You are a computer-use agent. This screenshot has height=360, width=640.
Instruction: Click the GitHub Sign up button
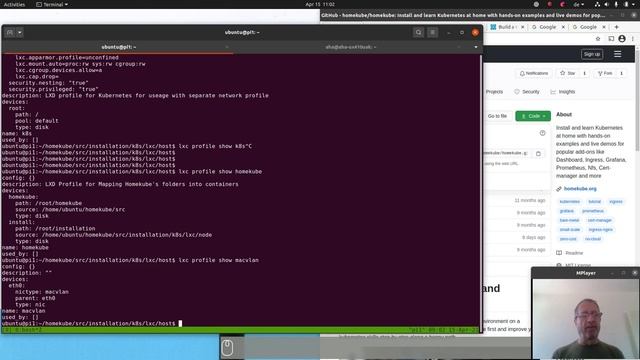(x=592, y=54)
